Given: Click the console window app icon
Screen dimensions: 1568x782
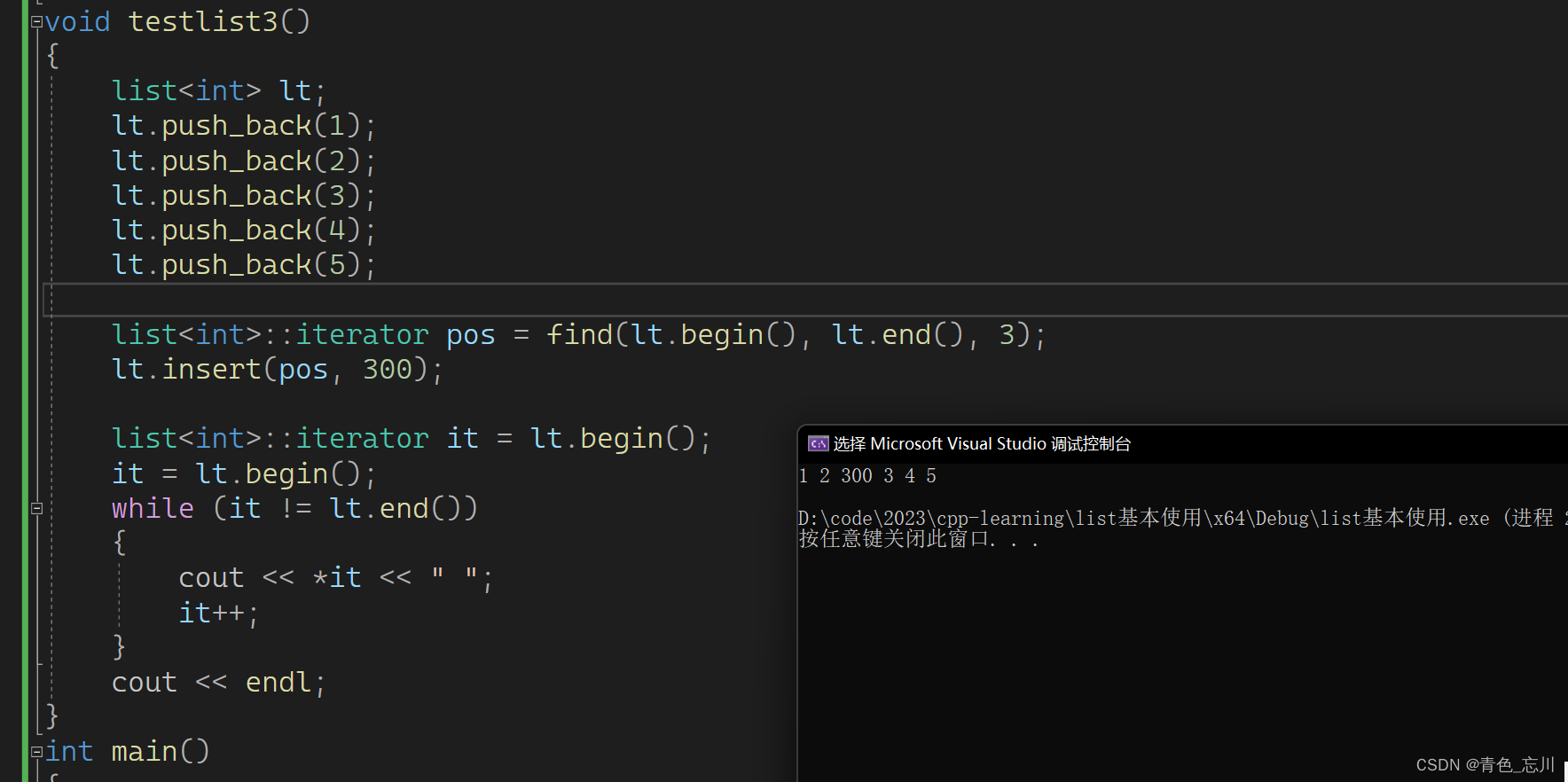Looking at the screenshot, I should click(818, 443).
